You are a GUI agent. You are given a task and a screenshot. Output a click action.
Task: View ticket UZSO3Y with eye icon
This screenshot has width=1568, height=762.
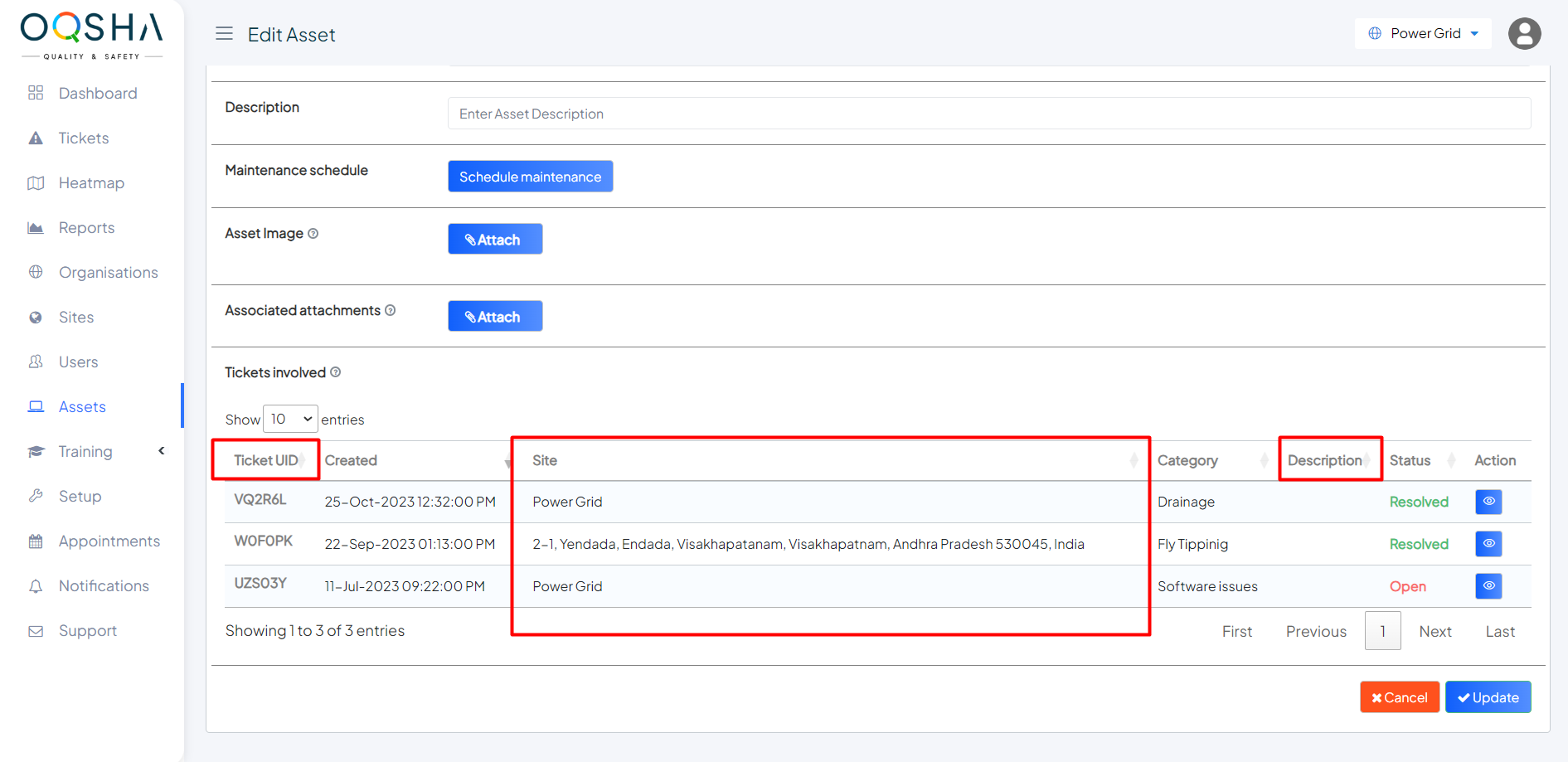click(1488, 586)
